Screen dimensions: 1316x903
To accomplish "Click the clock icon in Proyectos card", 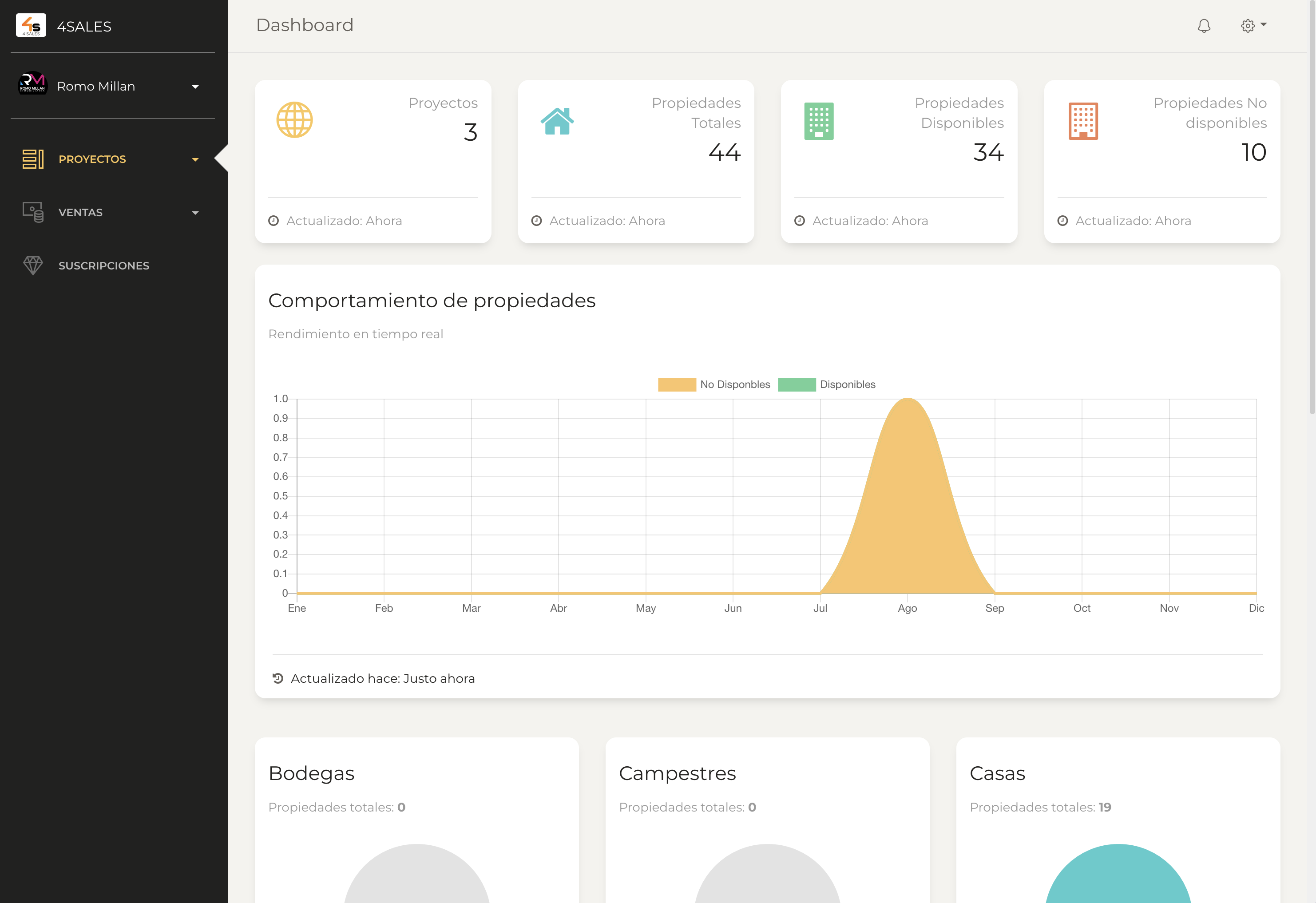I will click(274, 221).
